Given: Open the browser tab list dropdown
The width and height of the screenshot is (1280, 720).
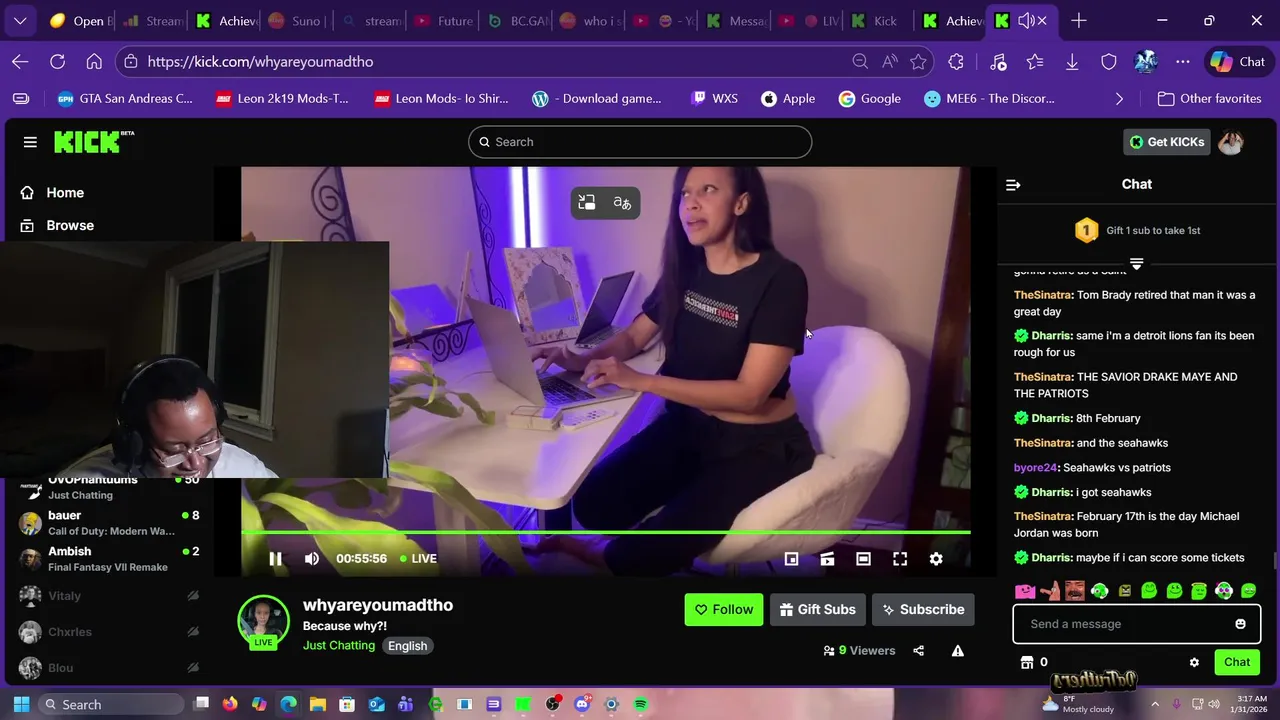Looking at the screenshot, I should 20,20.
